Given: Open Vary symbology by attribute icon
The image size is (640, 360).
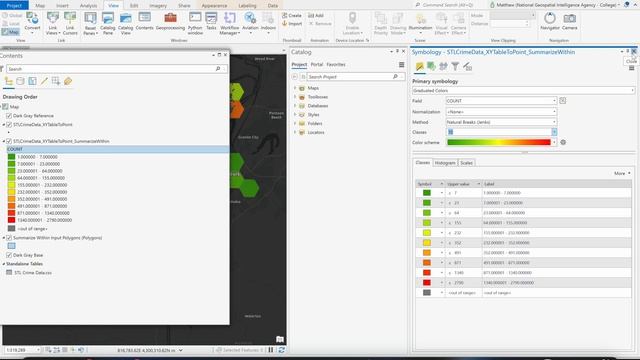Looking at the screenshot, I should point(431,66).
